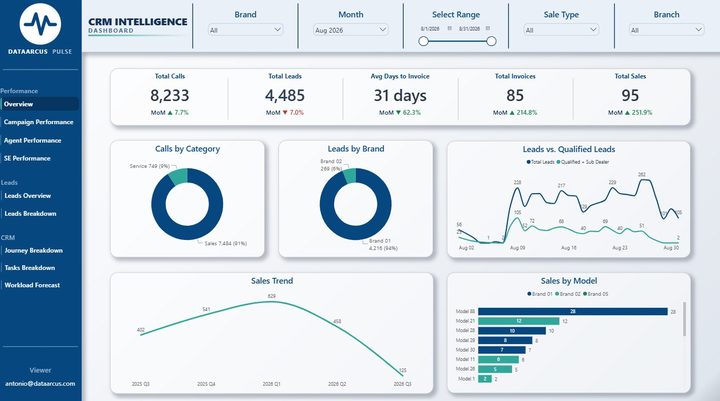Navigate to Tasks Breakdown
This screenshot has height=401, width=720.
[30, 267]
